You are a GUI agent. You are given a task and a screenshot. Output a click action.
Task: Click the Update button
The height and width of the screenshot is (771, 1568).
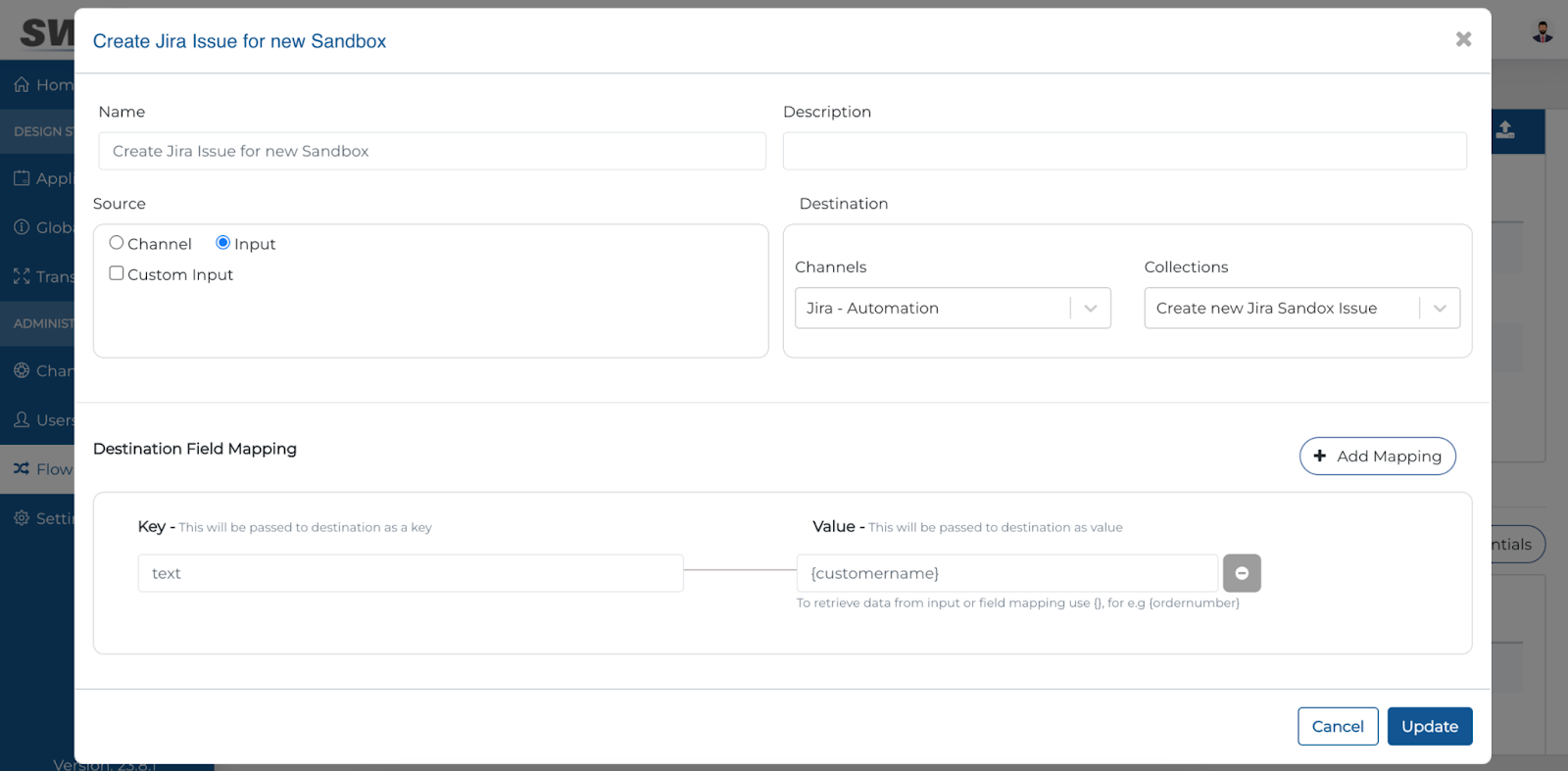[x=1430, y=727]
